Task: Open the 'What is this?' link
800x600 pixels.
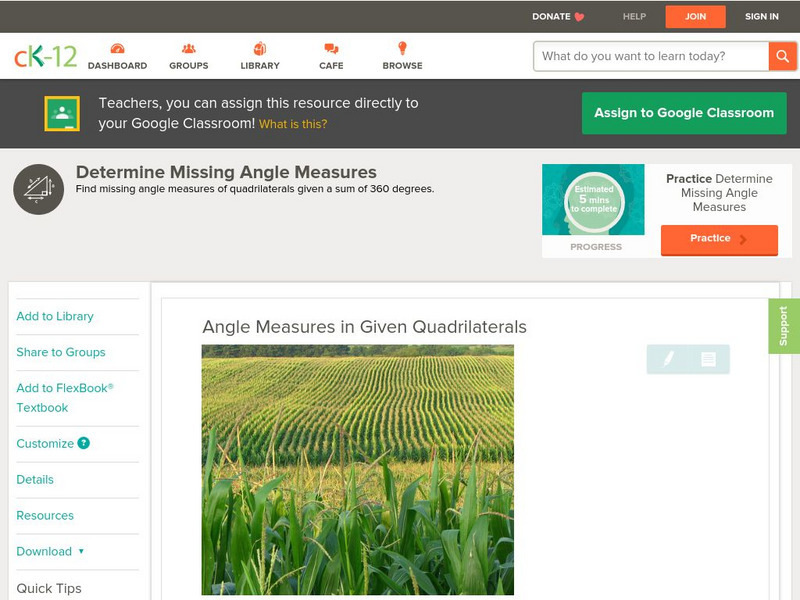Action: [x=293, y=124]
